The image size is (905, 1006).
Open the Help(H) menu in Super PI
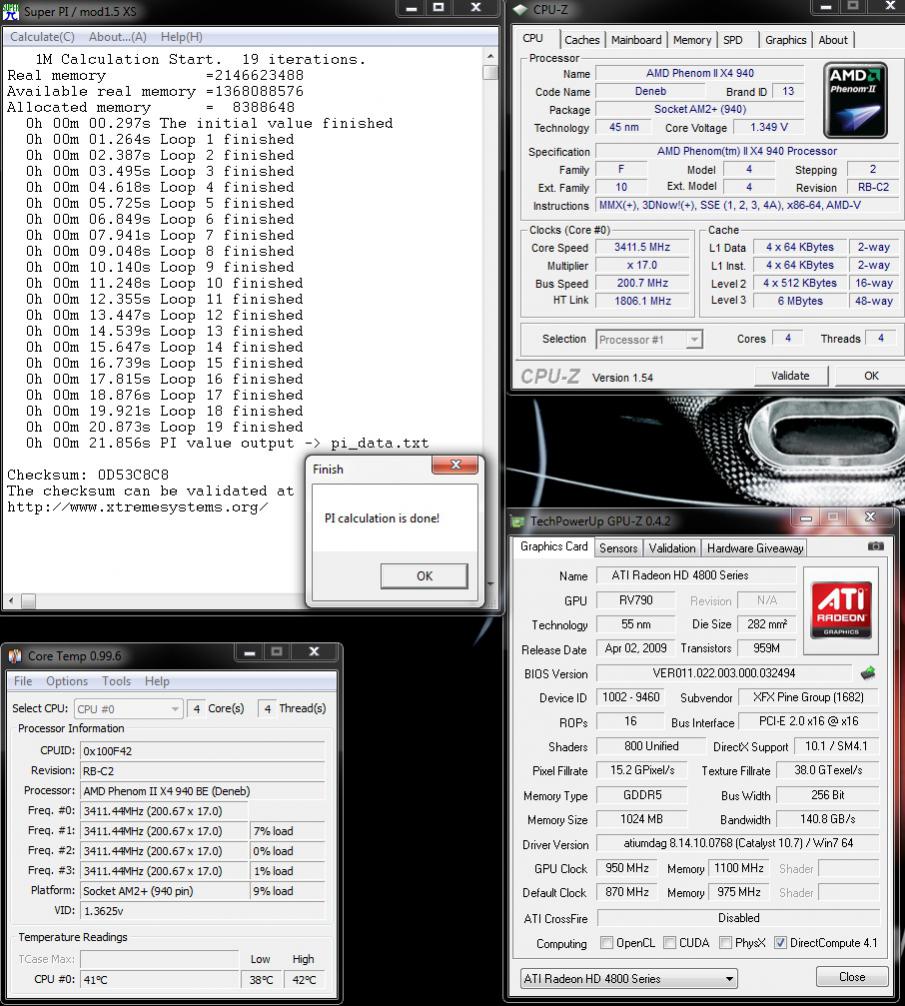coord(182,37)
